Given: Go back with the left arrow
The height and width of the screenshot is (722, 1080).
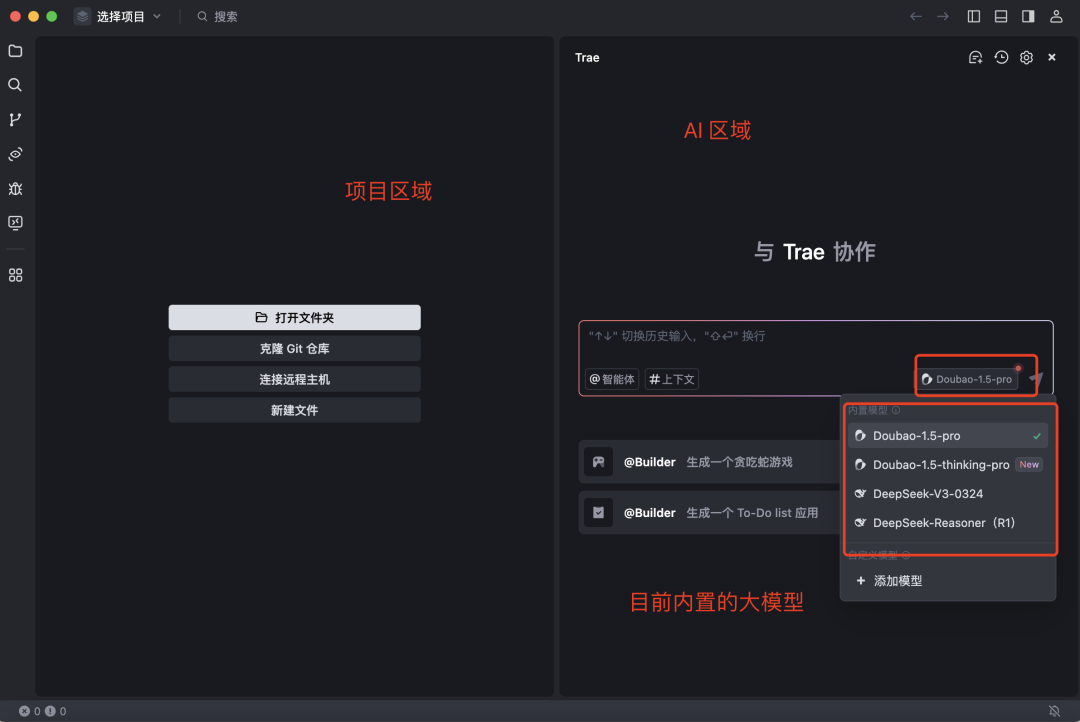Looking at the screenshot, I should click(x=915, y=17).
